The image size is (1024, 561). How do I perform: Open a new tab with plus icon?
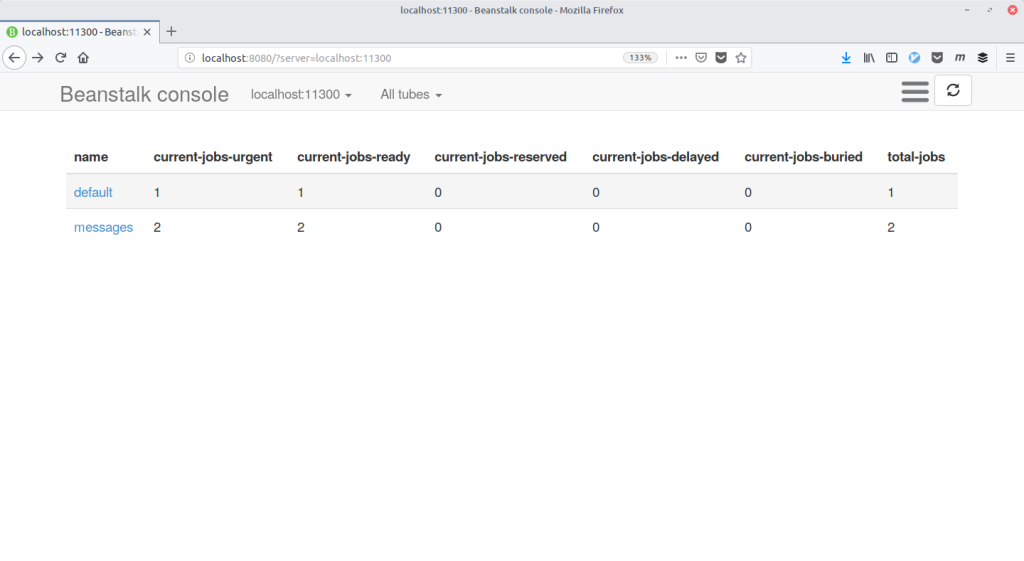pyautogui.click(x=171, y=31)
